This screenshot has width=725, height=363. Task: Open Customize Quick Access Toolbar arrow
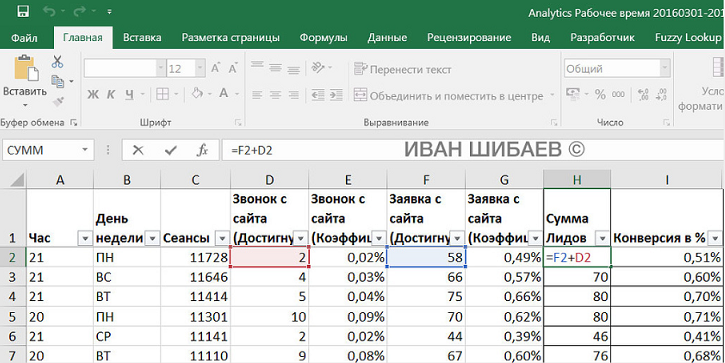click(110, 12)
